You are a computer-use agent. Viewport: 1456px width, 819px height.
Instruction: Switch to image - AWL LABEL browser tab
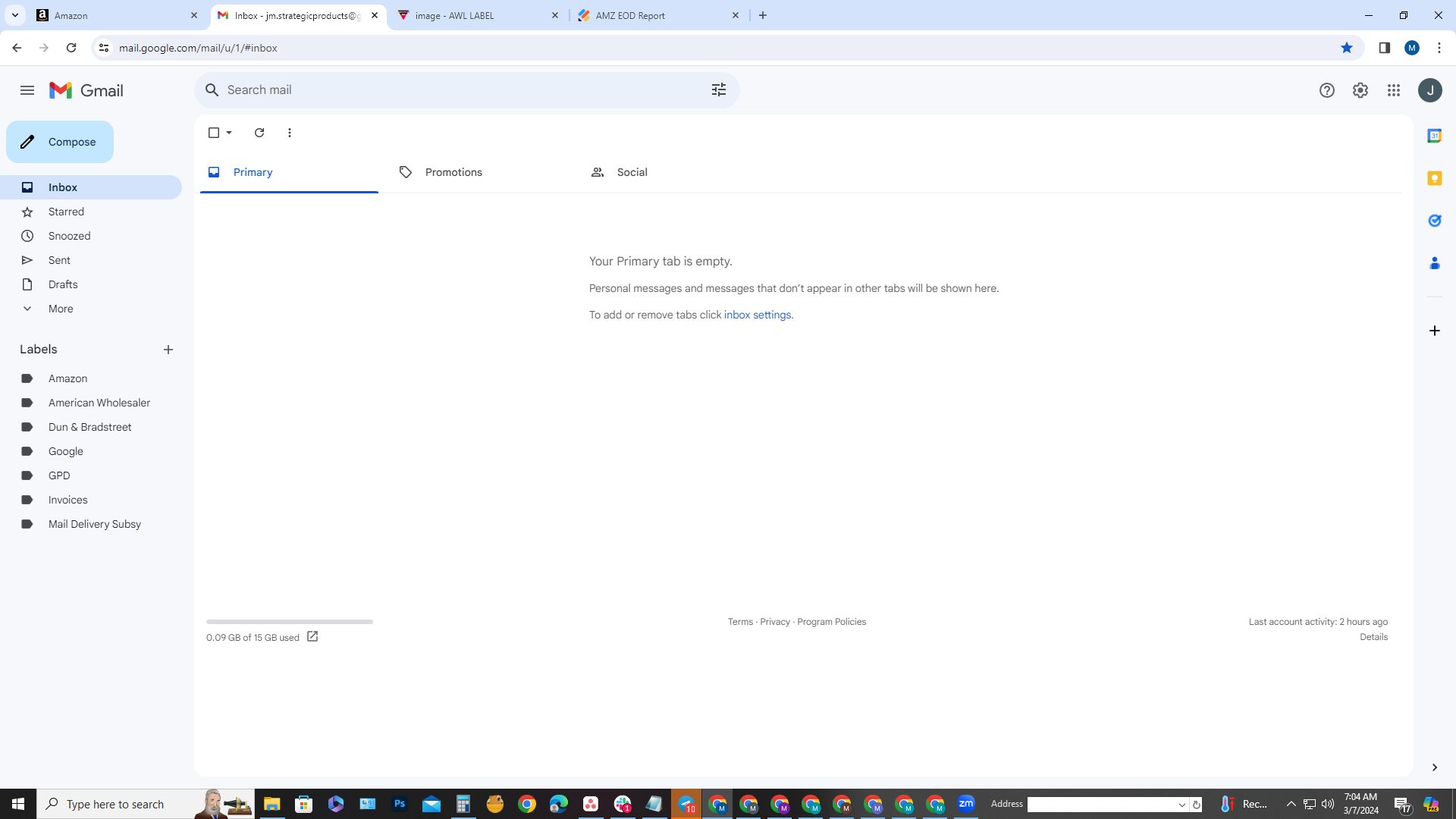point(478,15)
